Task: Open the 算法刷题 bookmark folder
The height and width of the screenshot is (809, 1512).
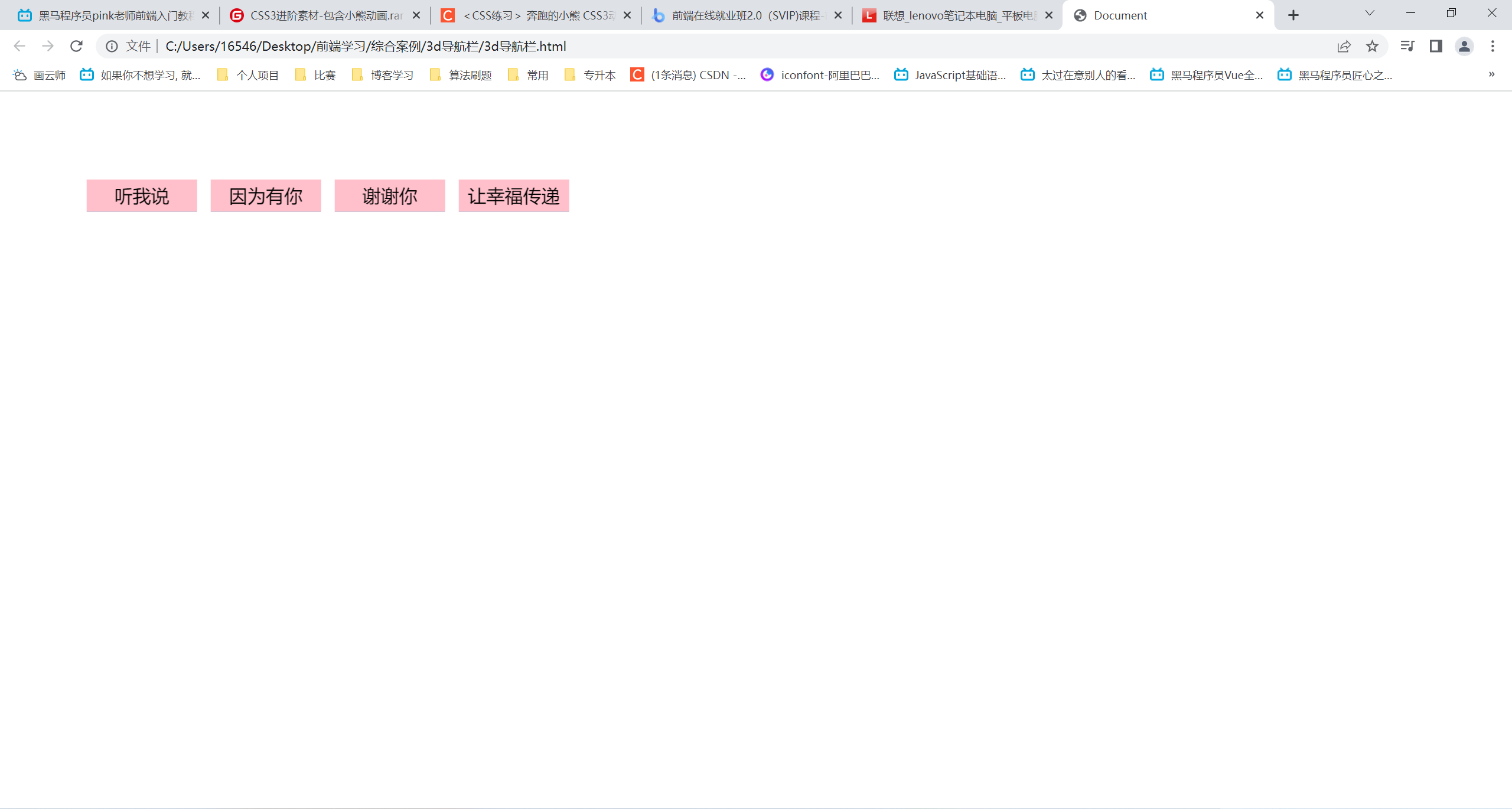Action: (461, 75)
